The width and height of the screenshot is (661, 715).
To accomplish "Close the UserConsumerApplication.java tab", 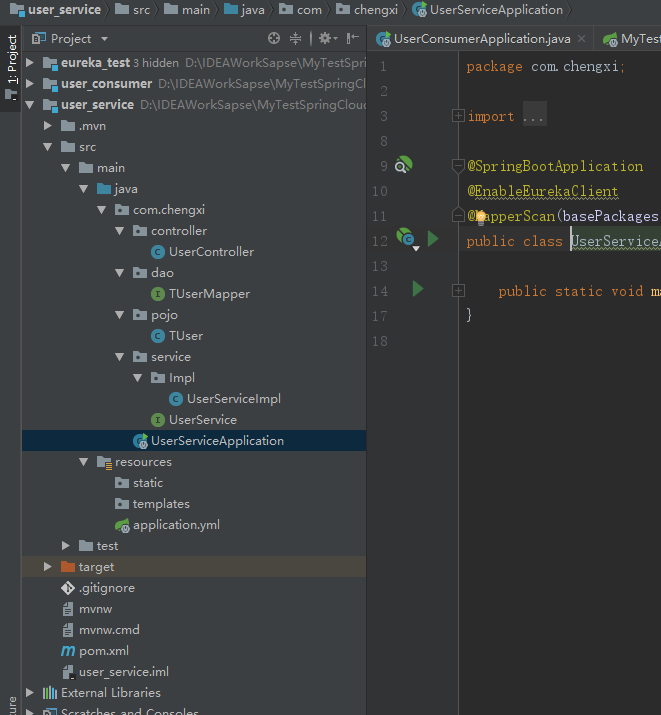I will [581, 39].
